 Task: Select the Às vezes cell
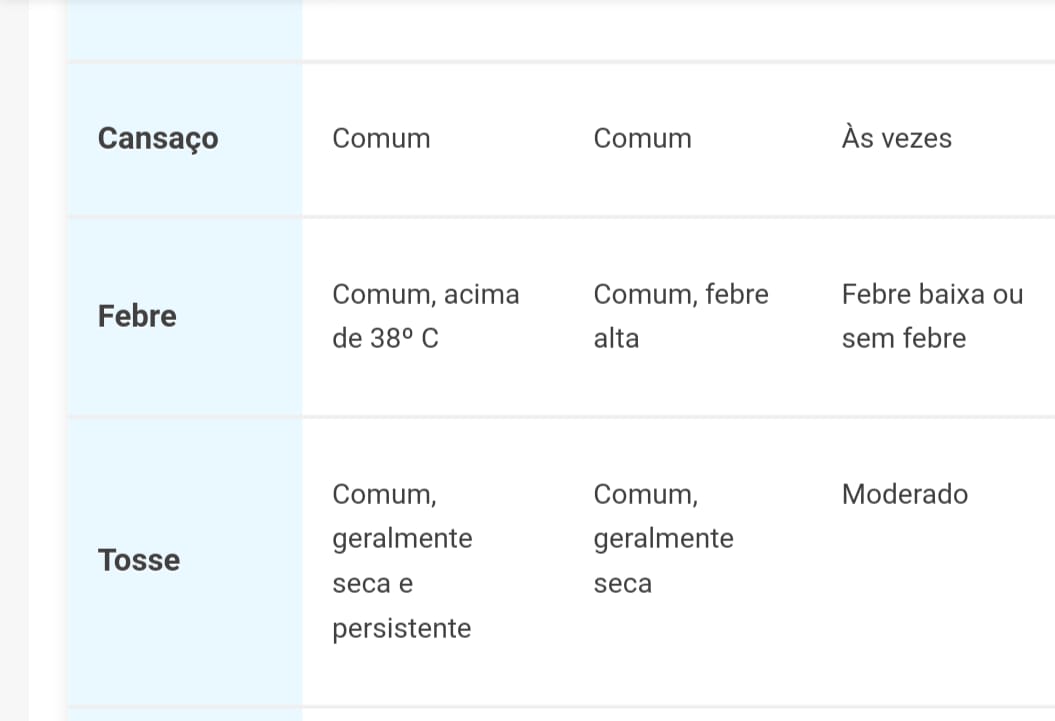click(x=896, y=138)
